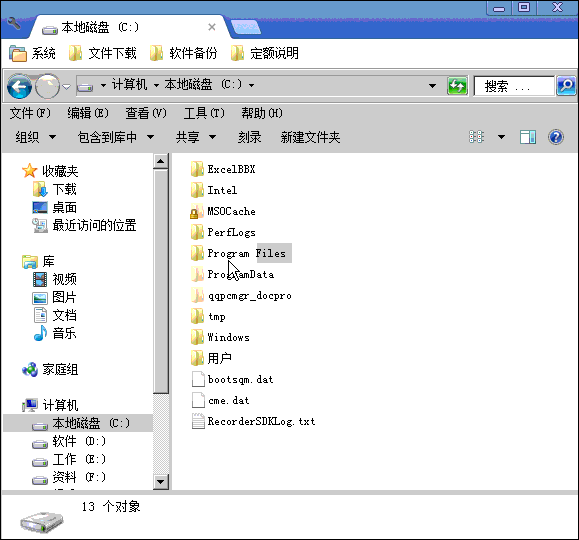Expand the 计算机 breadcrumb arrow
This screenshot has width=579, height=540.
click(x=156, y=86)
